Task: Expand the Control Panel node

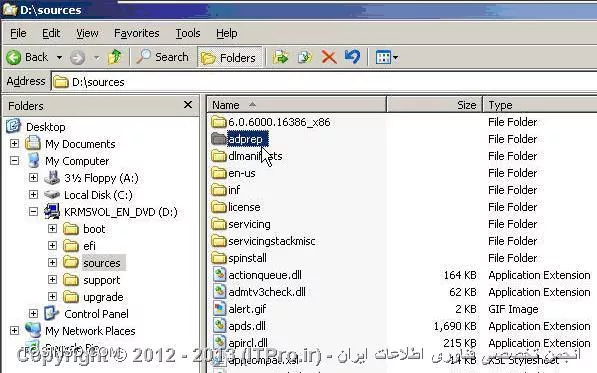Action: coord(34,313)
